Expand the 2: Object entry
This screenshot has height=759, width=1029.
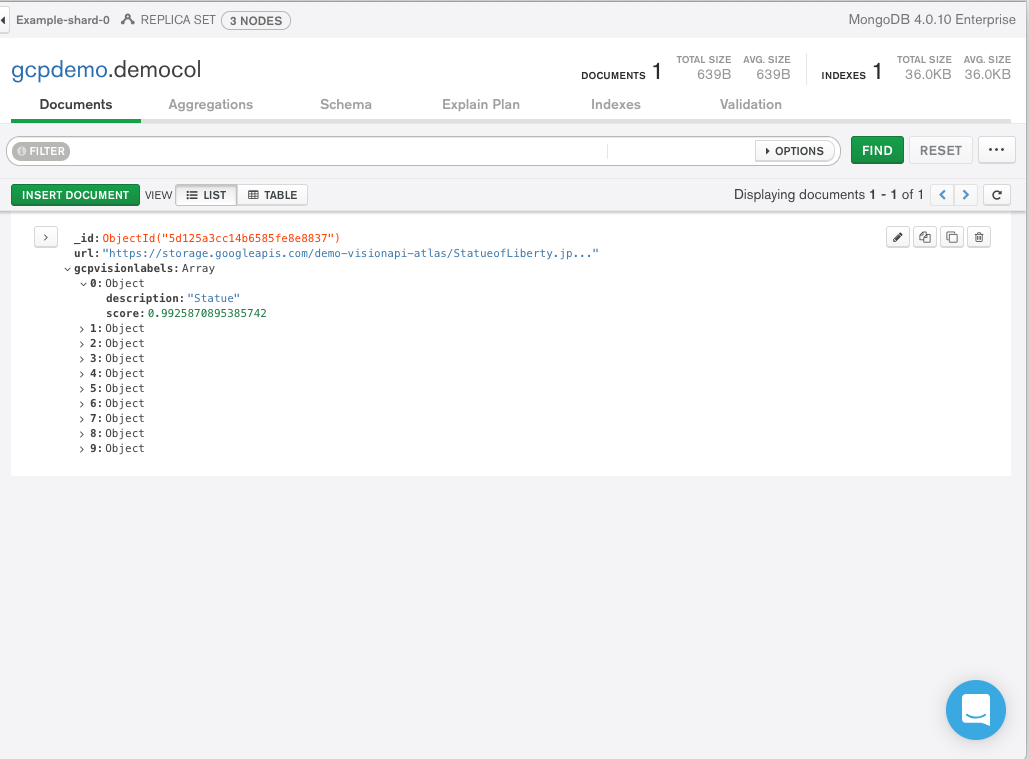point(82,344)
